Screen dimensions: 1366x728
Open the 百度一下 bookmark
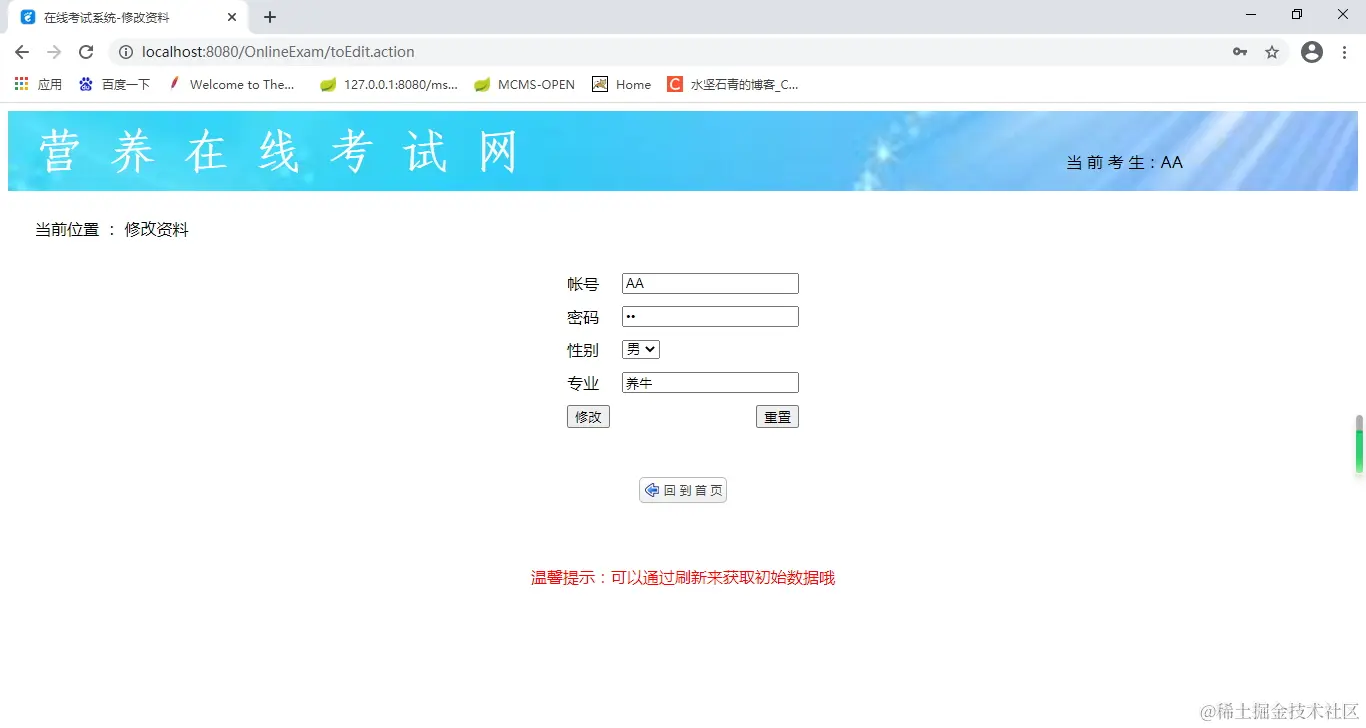coord(113,84)
